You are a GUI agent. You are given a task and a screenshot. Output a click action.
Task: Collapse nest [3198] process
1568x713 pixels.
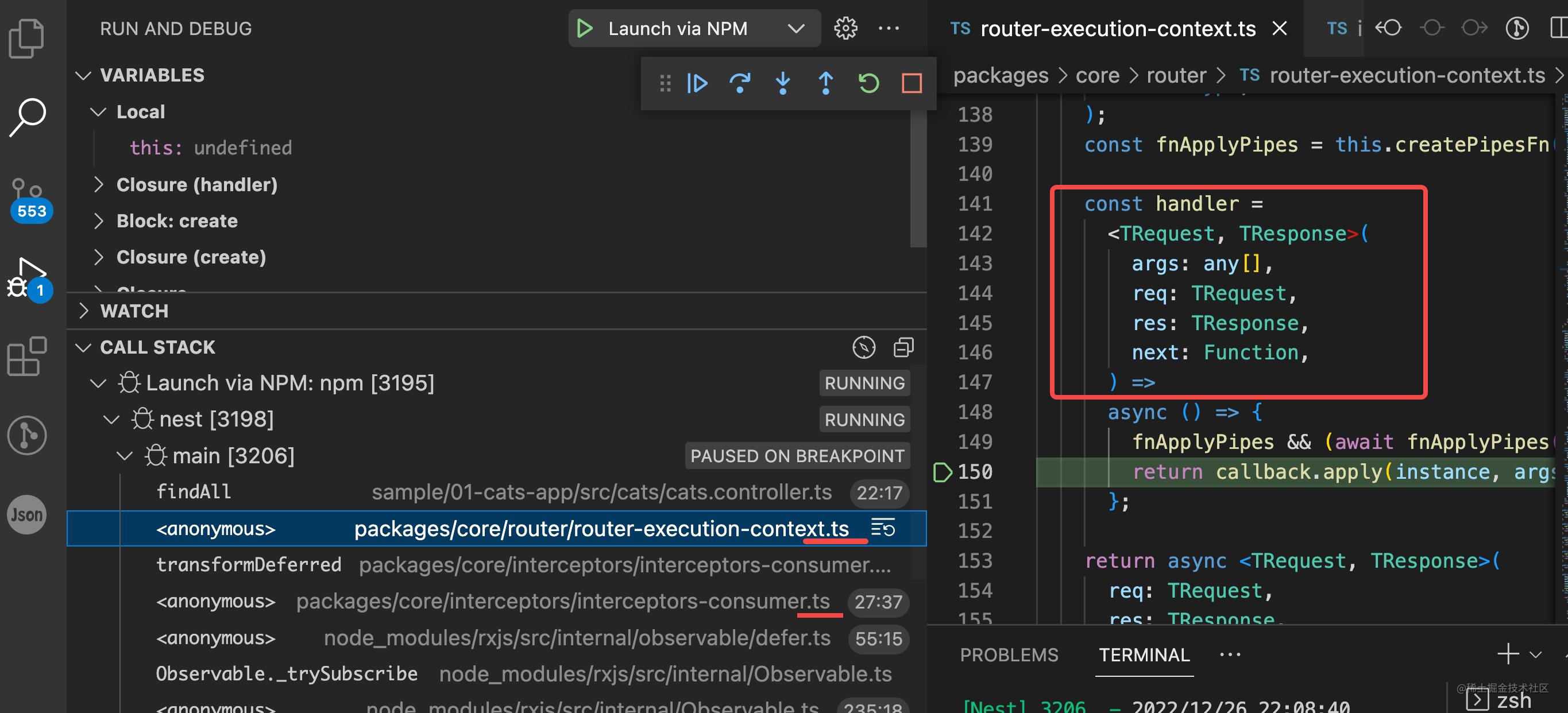click(111, 419)
